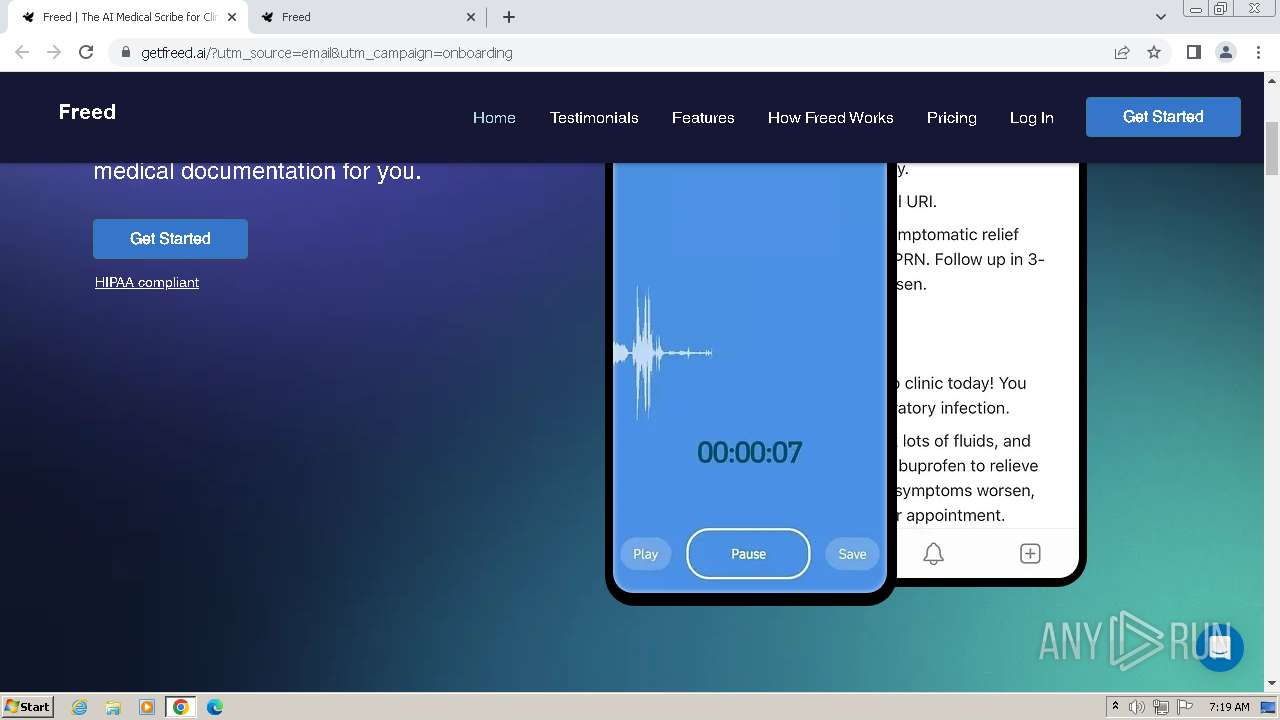Click the padlock site info icon
Viewport: 1280px width, 720px height.
[x=126, y=53]
